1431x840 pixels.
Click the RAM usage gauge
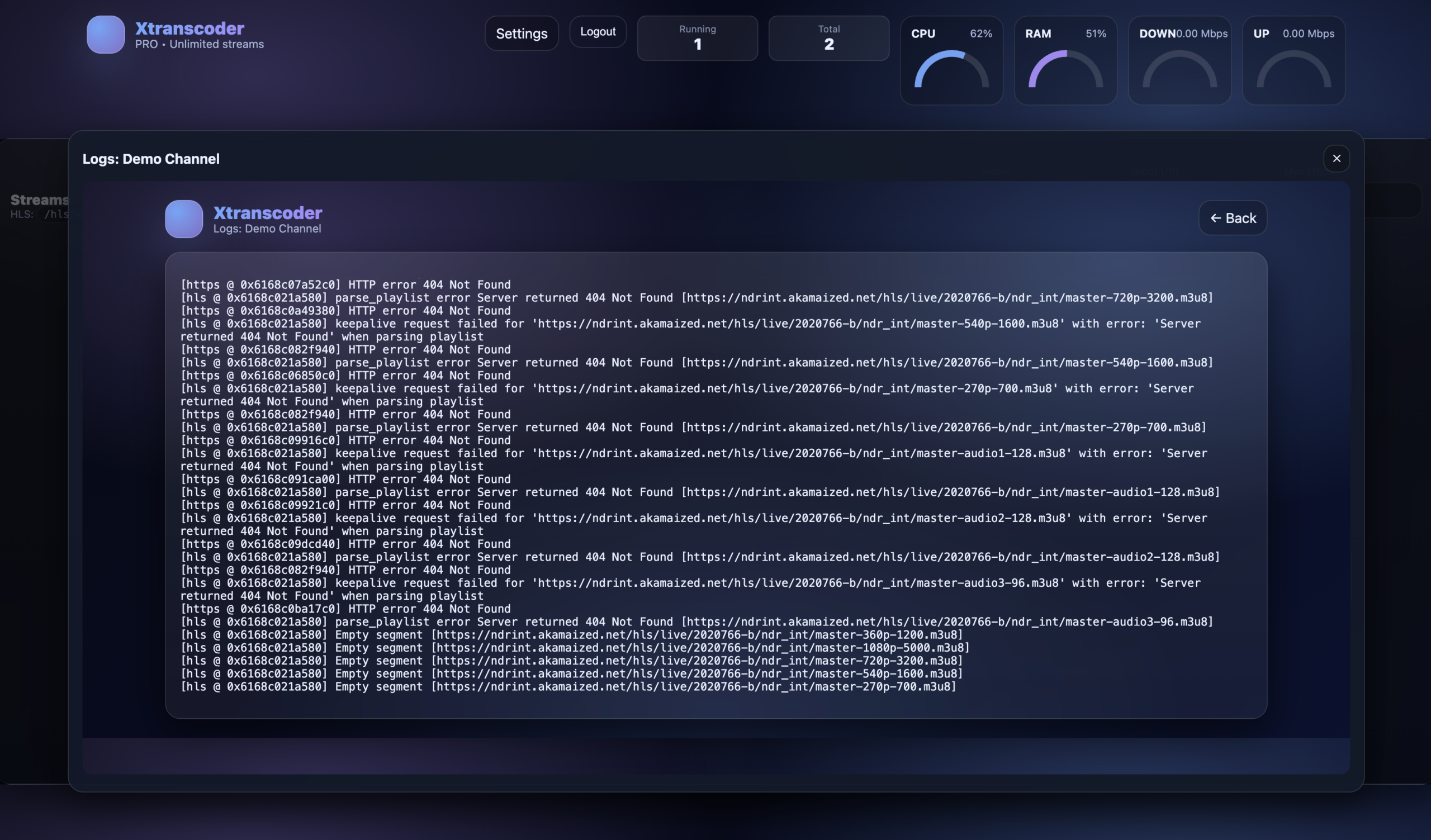click(x=1065, y=60)
